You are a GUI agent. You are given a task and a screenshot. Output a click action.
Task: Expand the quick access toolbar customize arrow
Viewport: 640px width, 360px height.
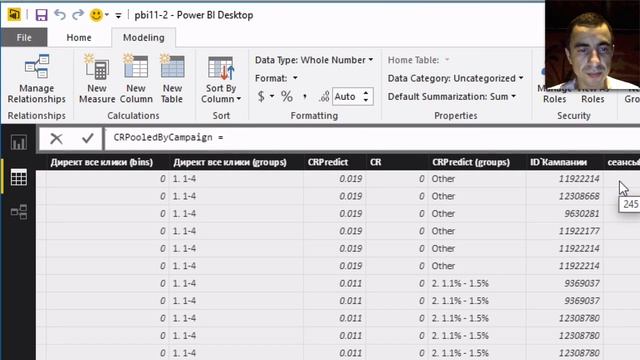coord(118,16)
